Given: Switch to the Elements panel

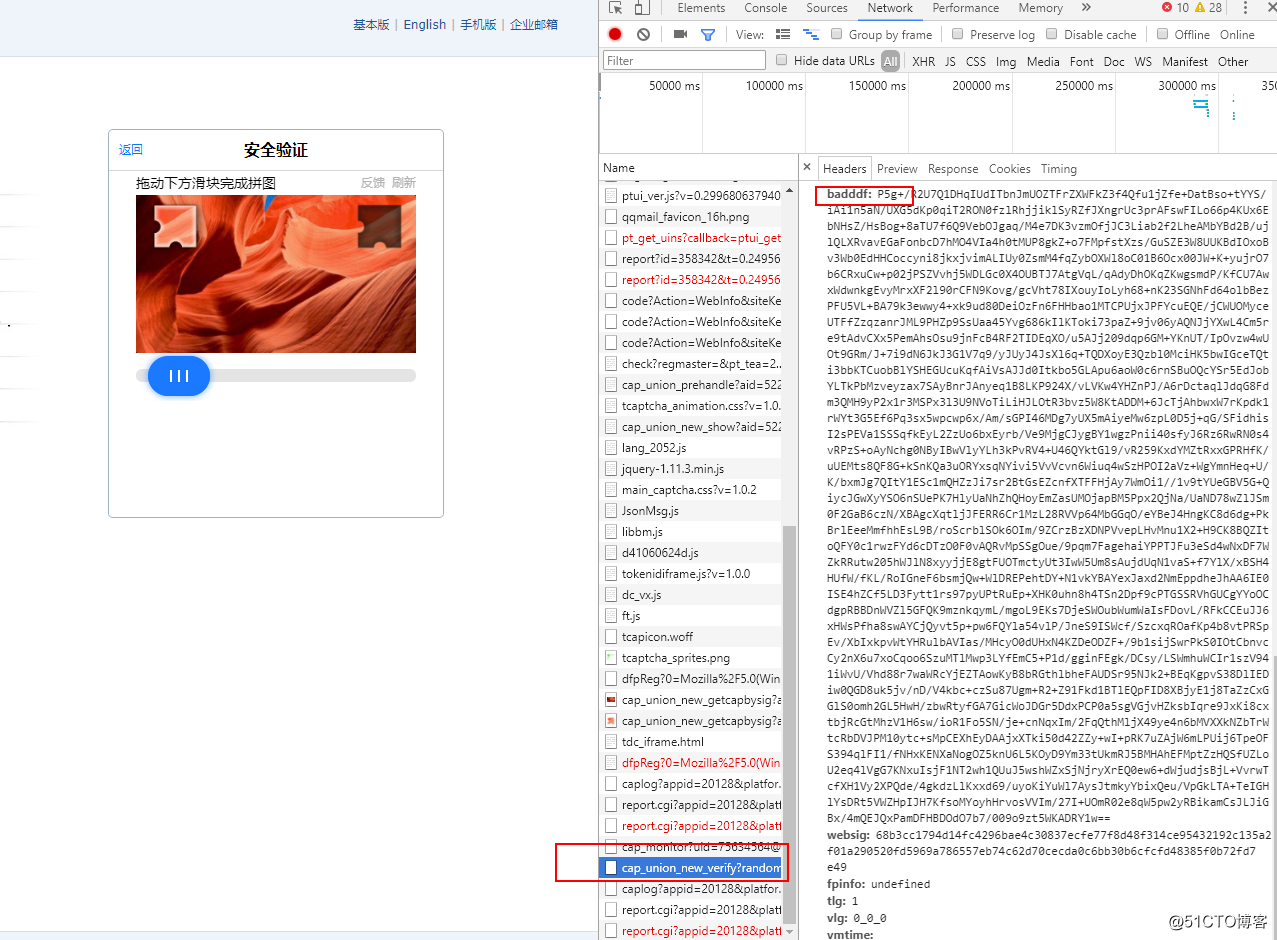Looking at the screenshot, I should coord(701,8).
